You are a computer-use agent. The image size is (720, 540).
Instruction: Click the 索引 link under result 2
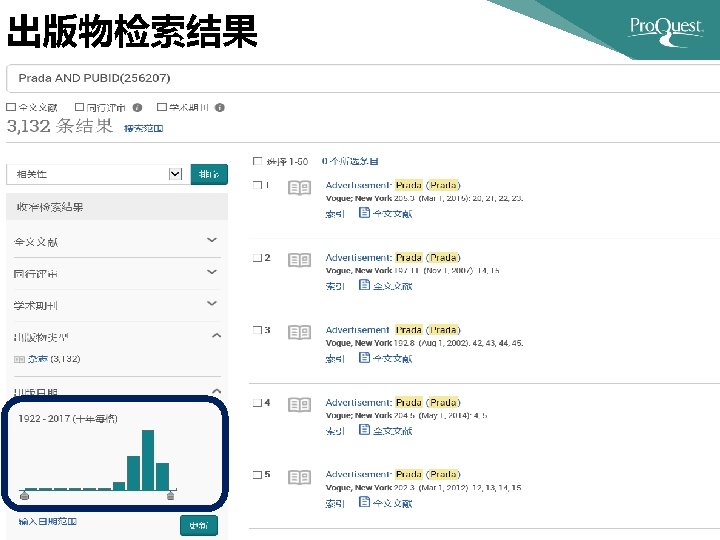point(335,287)
